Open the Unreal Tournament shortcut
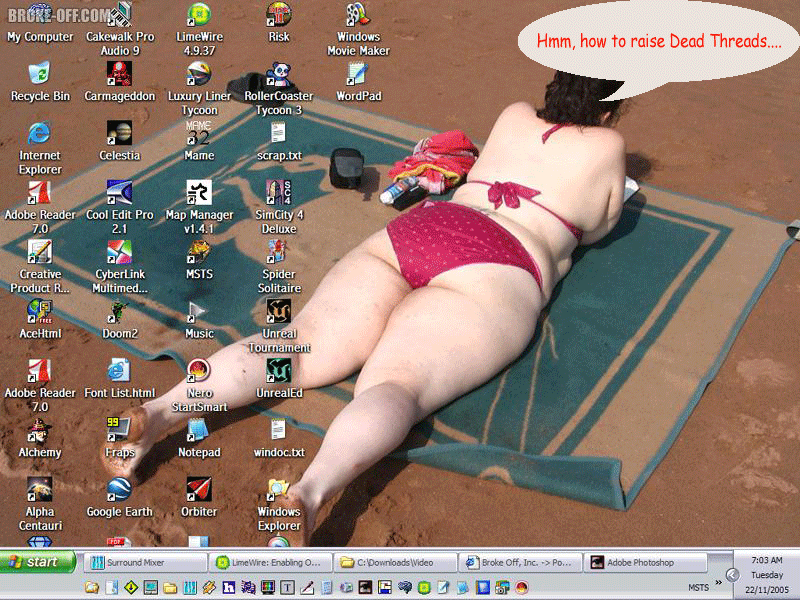This screenshot has width=800, height=600. click(x=279, y=312)
